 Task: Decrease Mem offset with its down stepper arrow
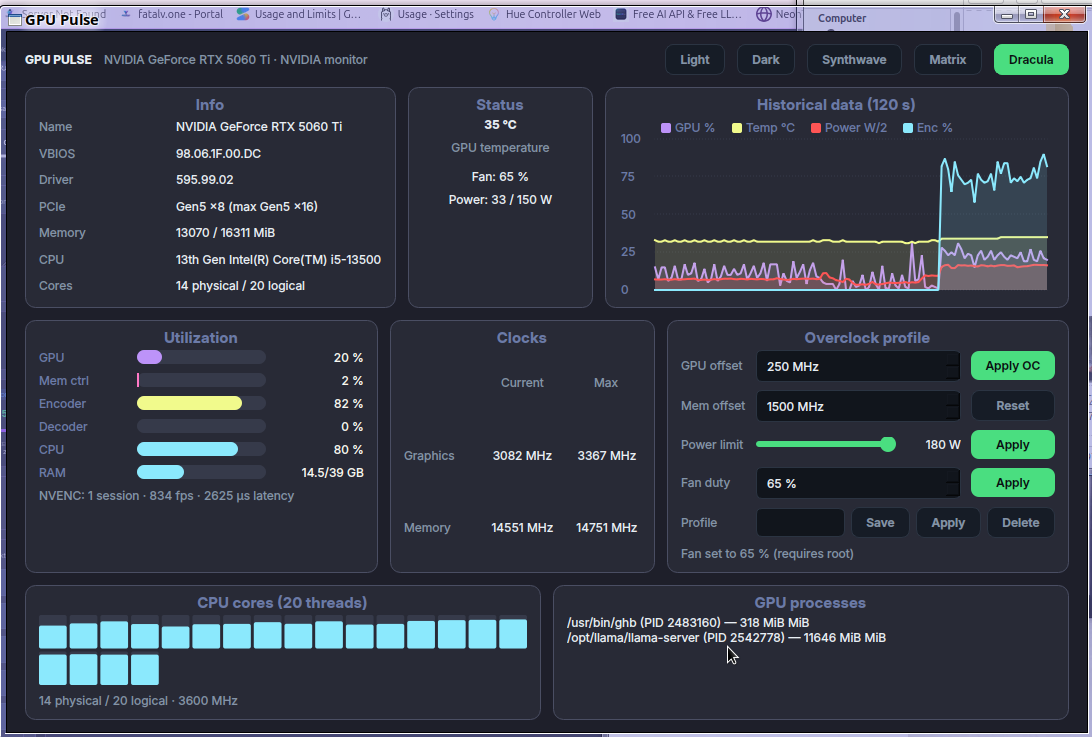[x=952, y=412]
